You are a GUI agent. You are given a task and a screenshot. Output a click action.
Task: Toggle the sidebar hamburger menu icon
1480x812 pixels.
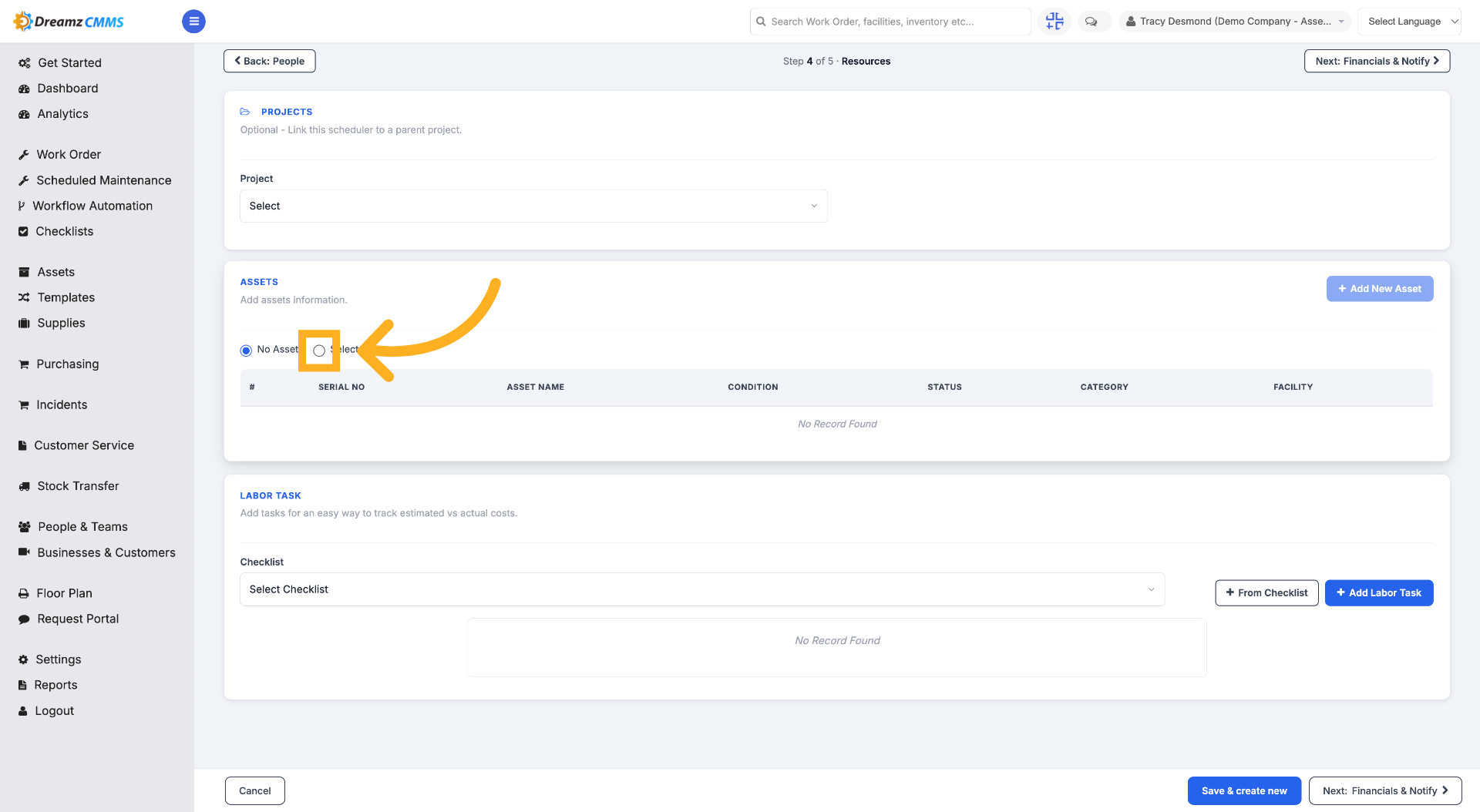point(193,22)
